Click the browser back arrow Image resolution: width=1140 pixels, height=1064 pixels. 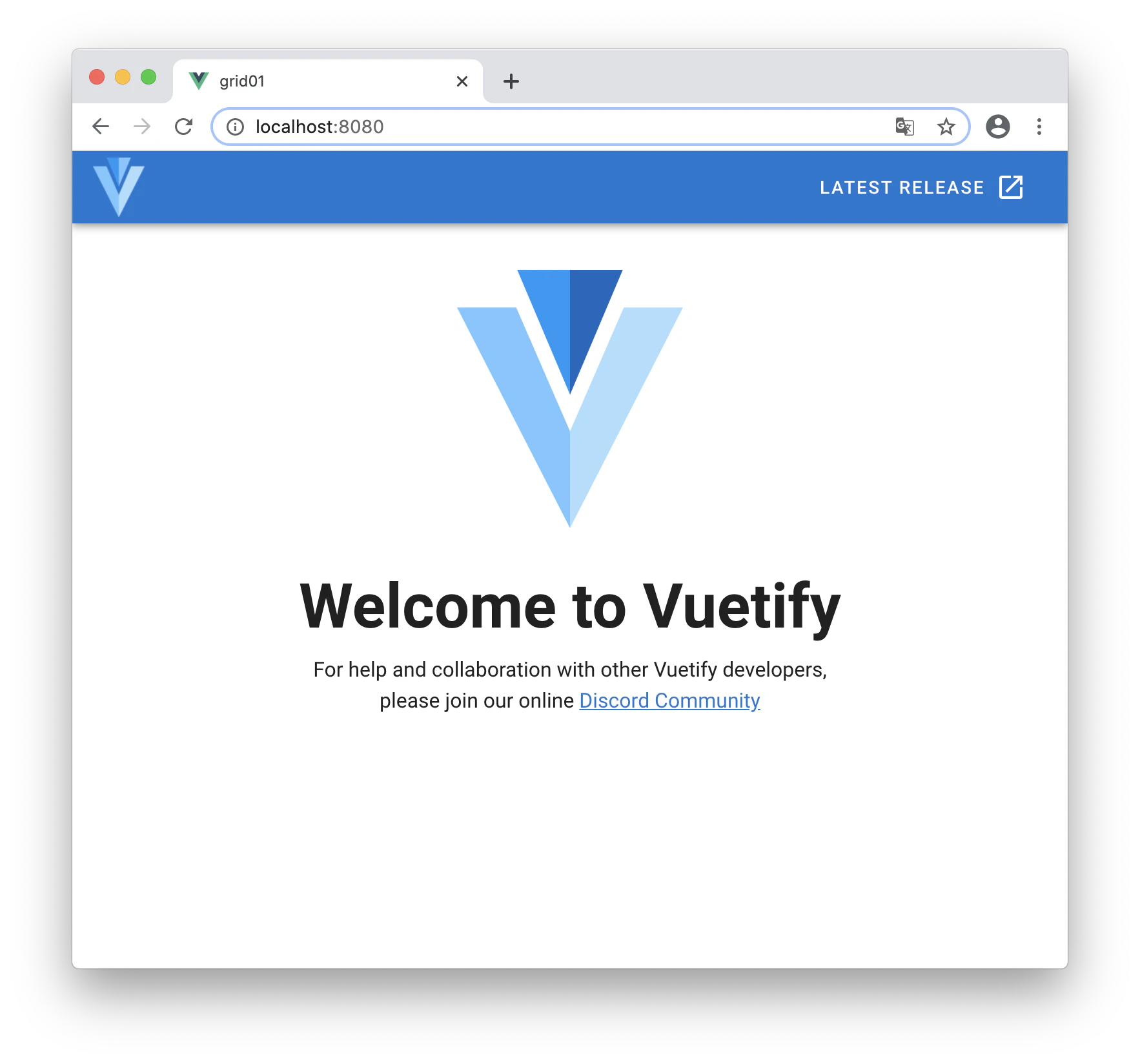coord(101,127)
